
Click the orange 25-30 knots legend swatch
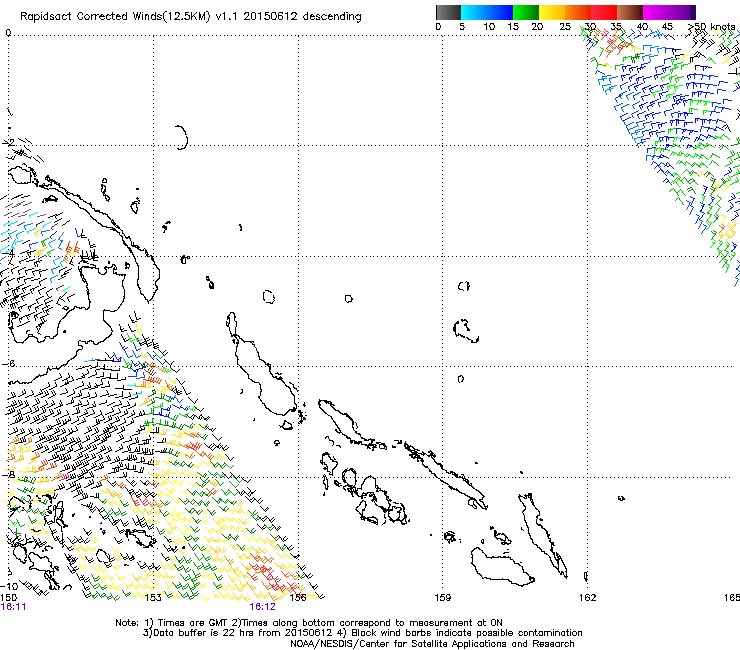click(x=578, y=12)
